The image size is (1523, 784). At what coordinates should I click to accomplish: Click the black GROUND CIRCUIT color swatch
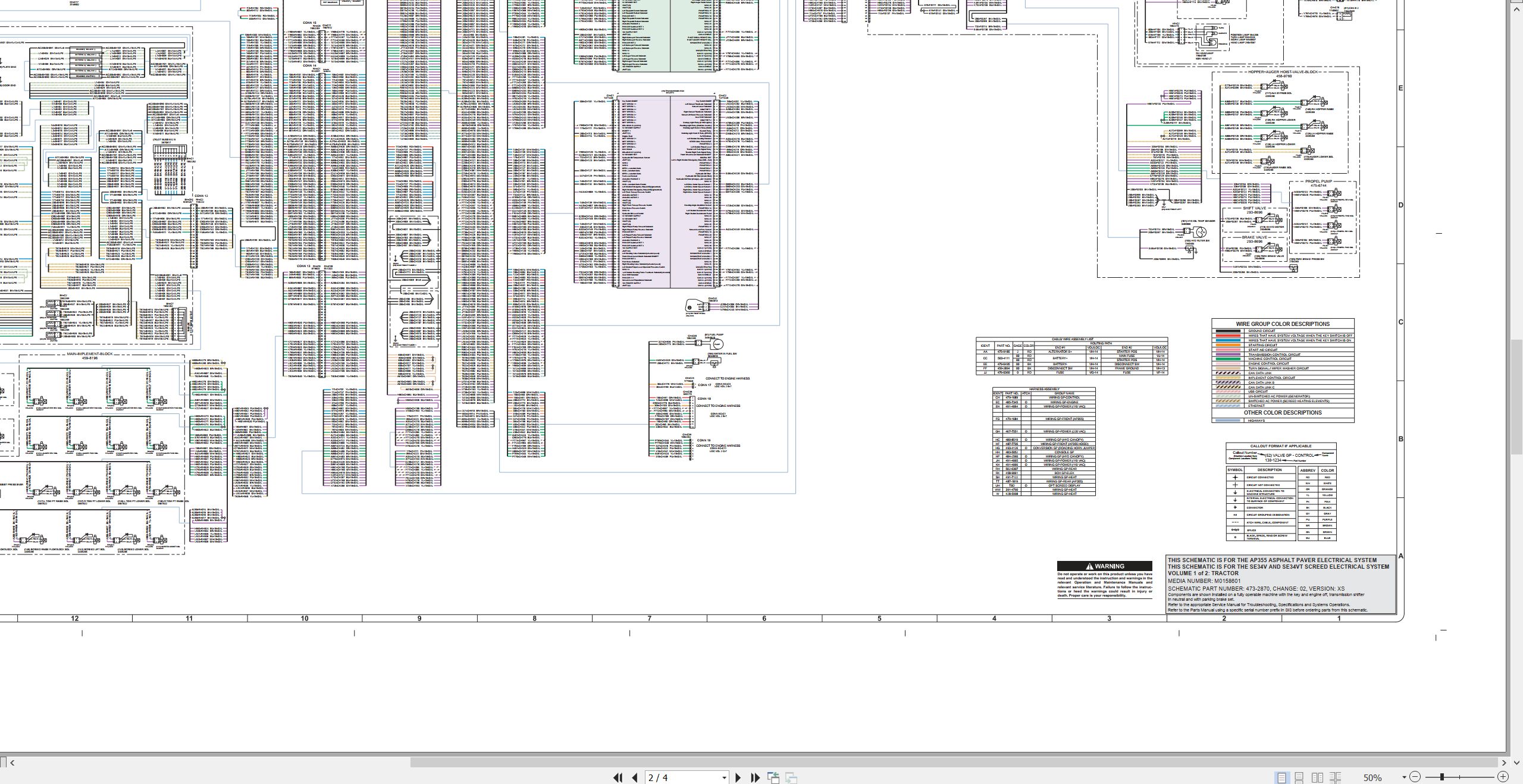click(x=1228, y=331)
